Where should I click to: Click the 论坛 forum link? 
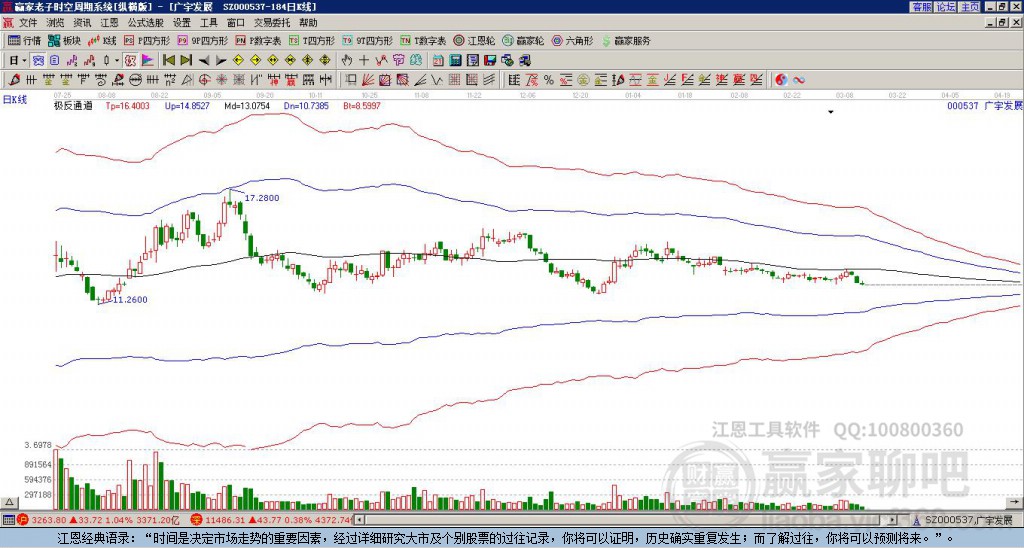[946, 6]
